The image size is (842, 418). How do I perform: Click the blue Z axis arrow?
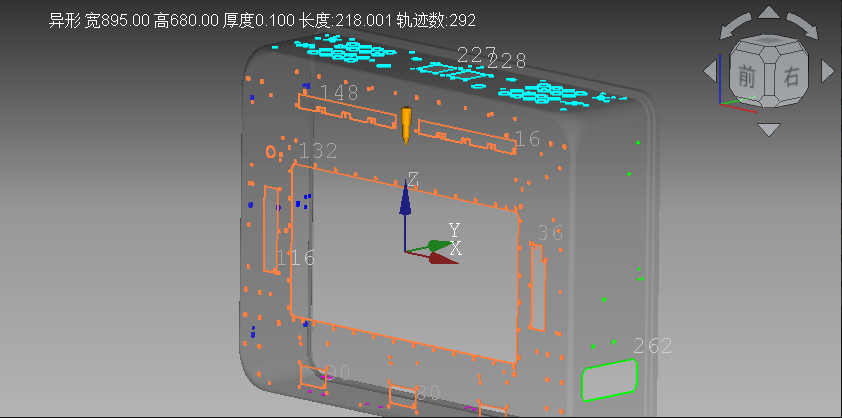[405, 200]
